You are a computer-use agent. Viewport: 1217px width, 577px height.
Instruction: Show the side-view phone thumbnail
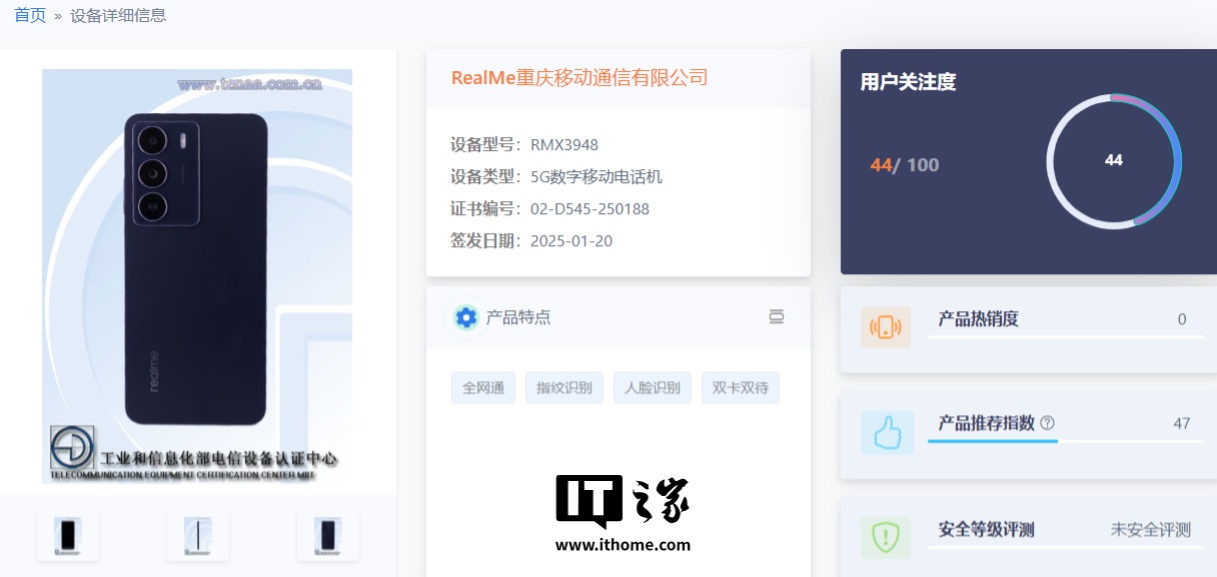198,536
